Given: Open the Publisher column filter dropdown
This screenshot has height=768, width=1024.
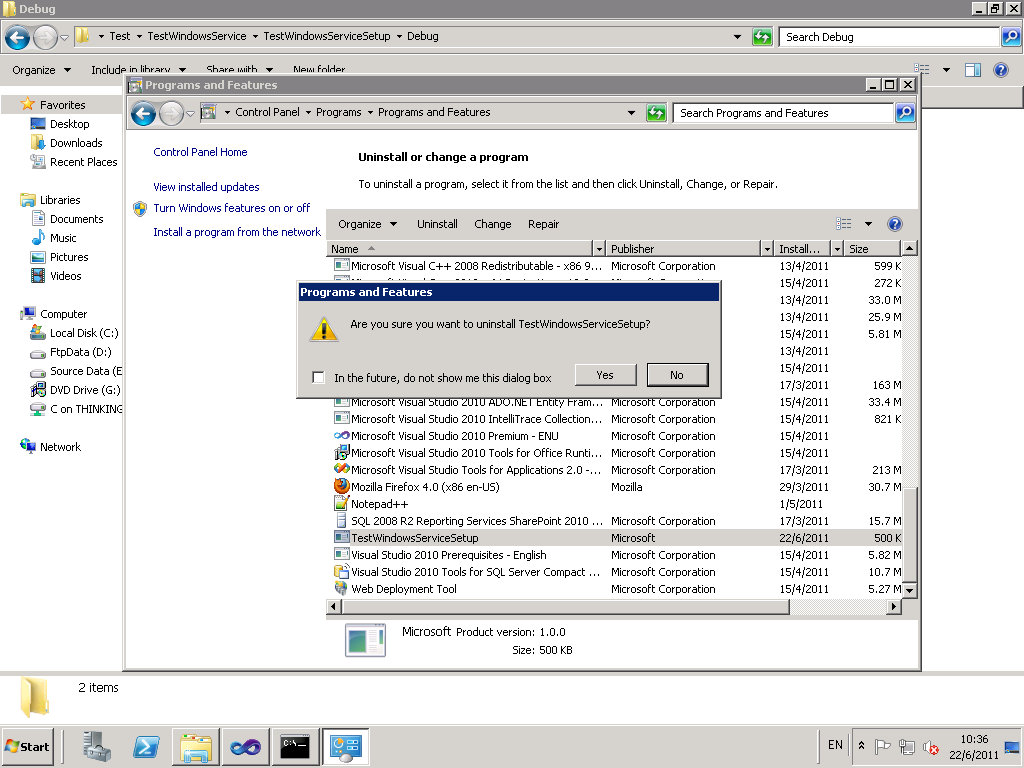Looking at the screenshot, I should pyautogui.click(x=767, y=249).
